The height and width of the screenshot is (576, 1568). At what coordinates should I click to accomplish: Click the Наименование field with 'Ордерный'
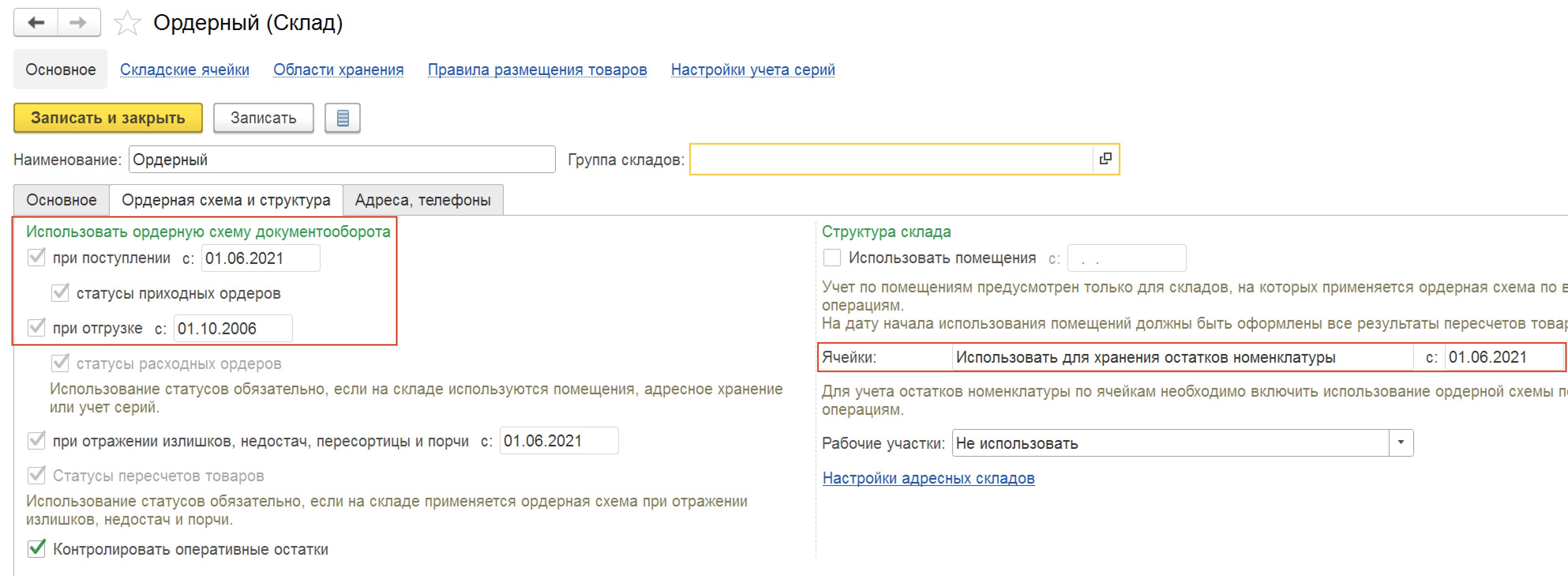[x=342, y=160]
